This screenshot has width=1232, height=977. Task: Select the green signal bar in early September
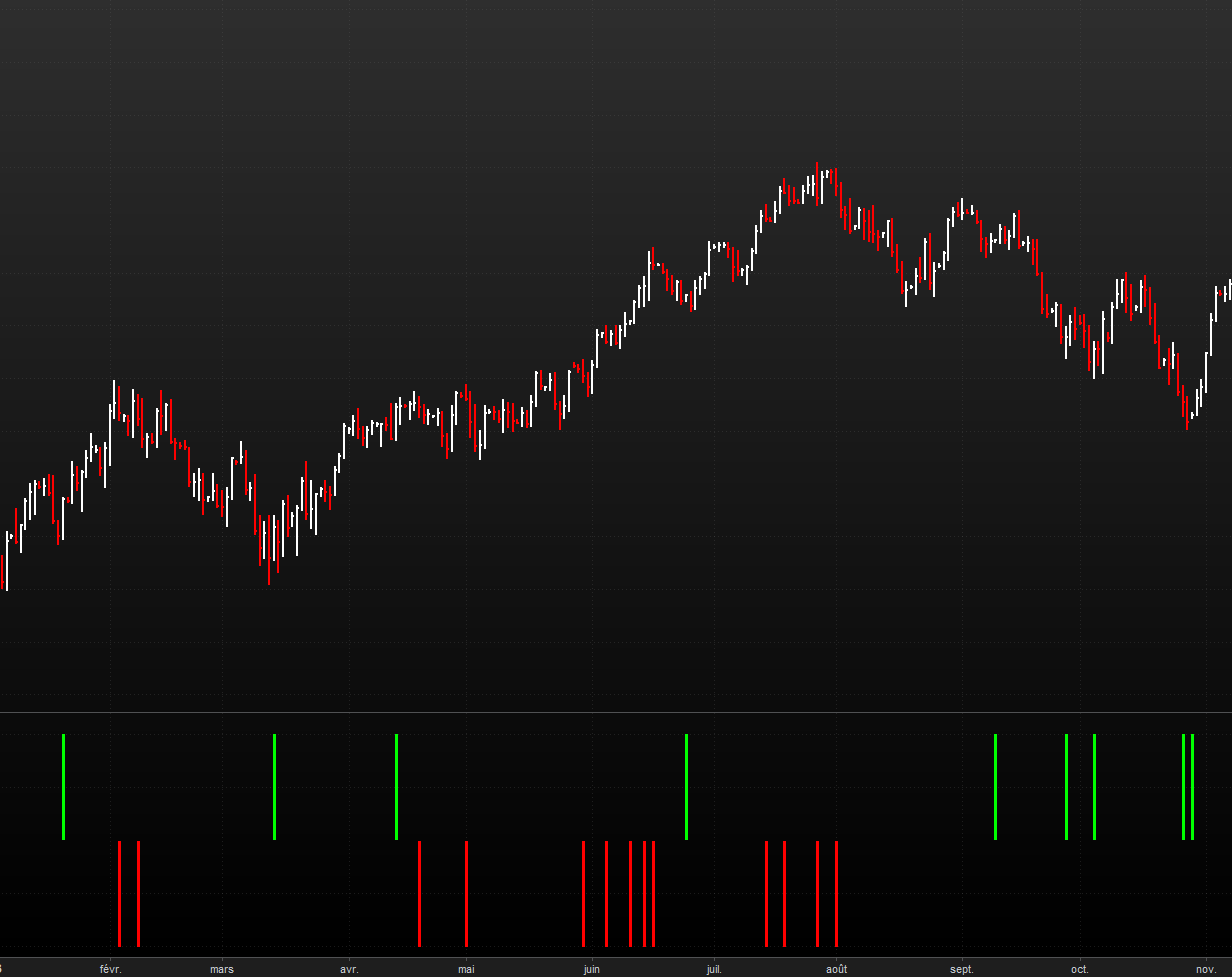[995, 787]
